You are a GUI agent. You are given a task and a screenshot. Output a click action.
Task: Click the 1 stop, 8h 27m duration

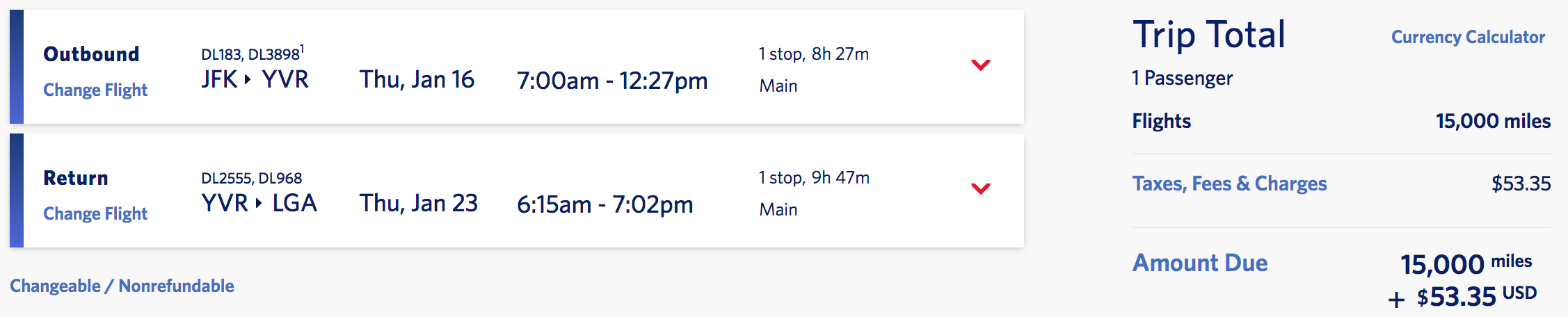[813, 54]
